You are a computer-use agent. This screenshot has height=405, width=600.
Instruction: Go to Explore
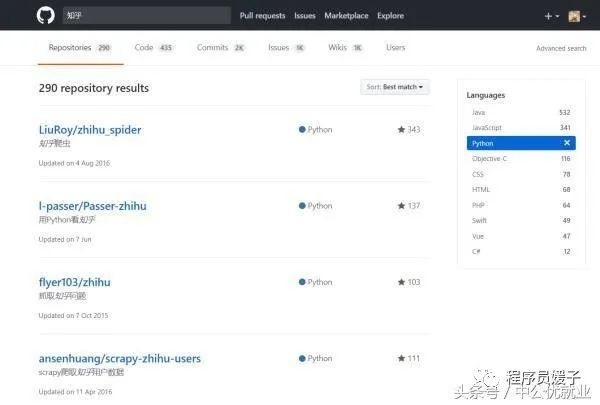pos(390,16)
